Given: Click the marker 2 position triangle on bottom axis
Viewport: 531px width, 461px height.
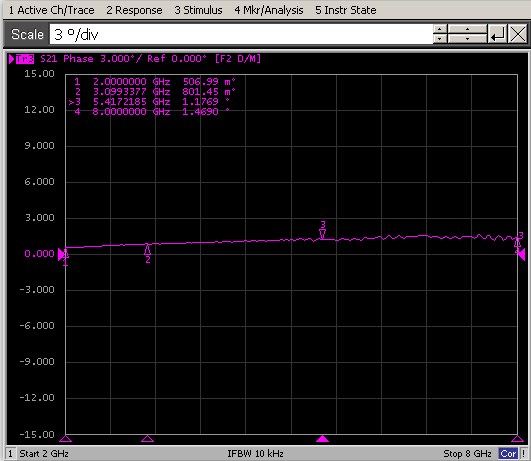Looking at the screenshot, I should 147,439.
